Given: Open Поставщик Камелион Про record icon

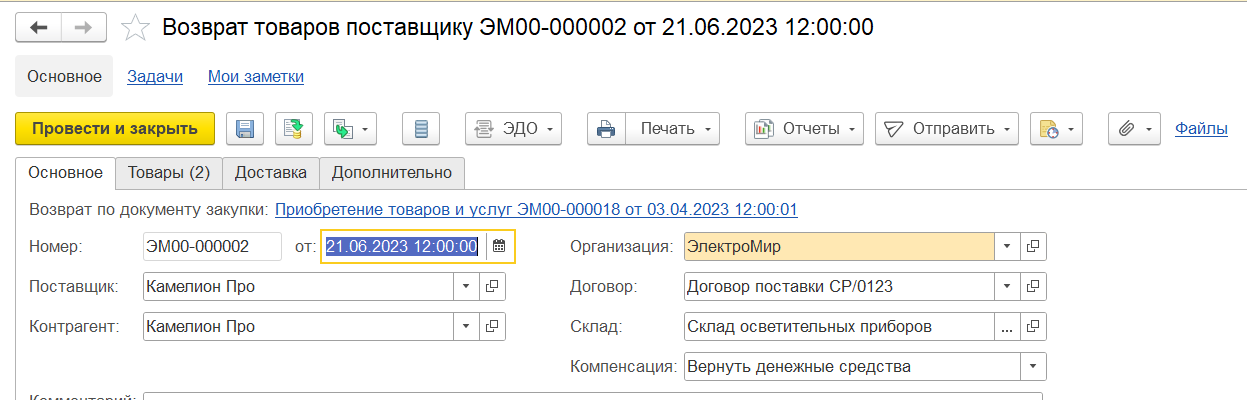Looking at the screenshot, I should tap(492, 287).
